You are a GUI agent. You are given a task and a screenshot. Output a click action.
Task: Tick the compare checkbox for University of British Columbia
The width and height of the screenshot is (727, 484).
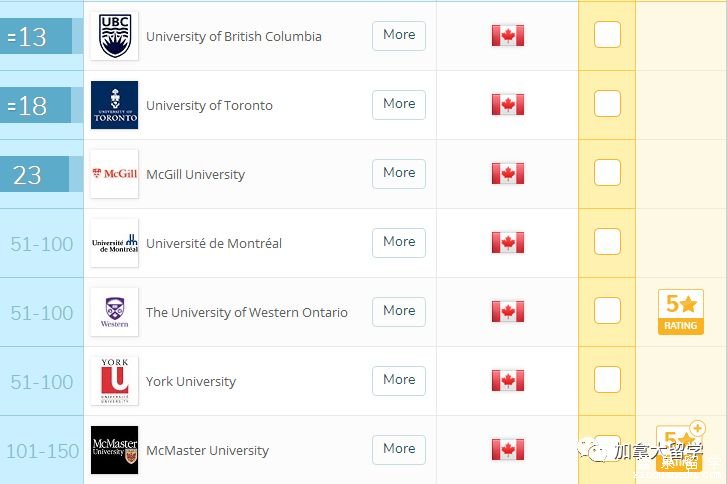(607, 35)
